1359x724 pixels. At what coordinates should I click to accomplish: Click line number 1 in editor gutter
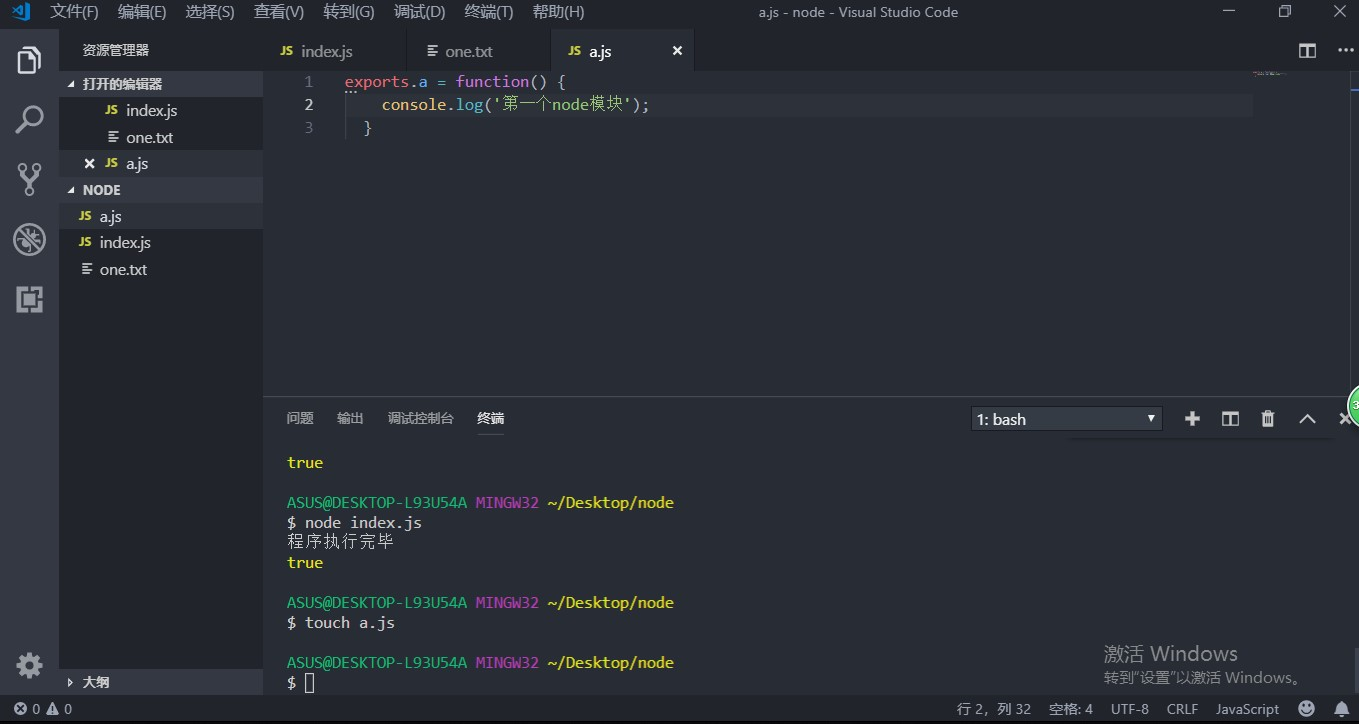click(x=308, y=82)
